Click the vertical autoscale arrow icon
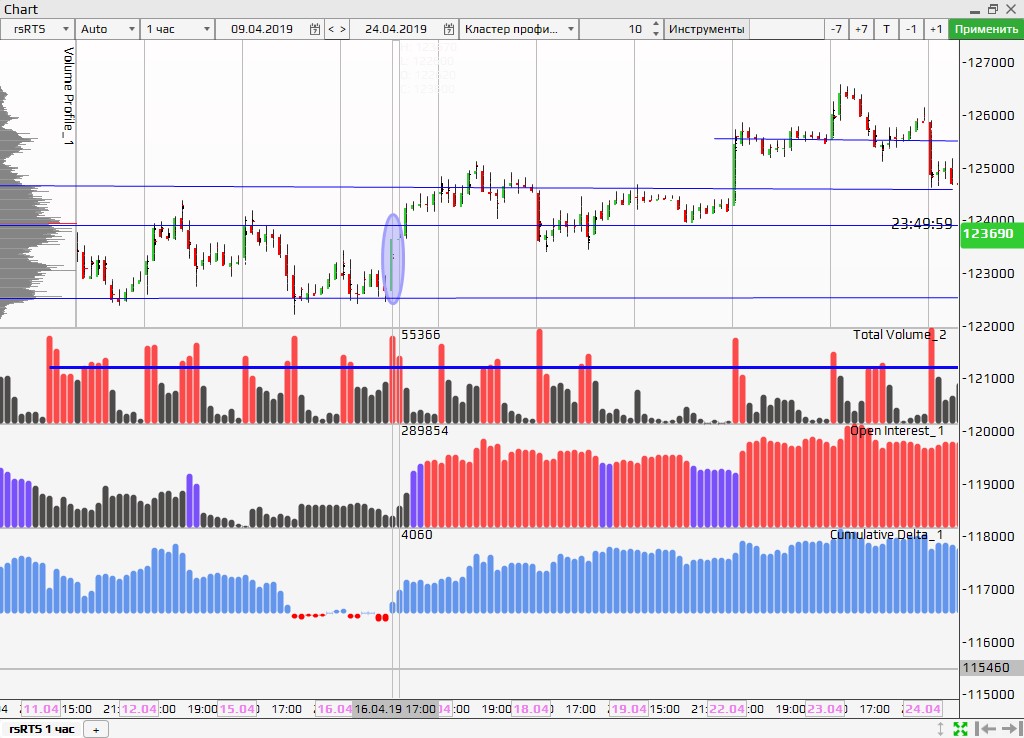This screenshot has height=738, width=1024. point(940,729)
